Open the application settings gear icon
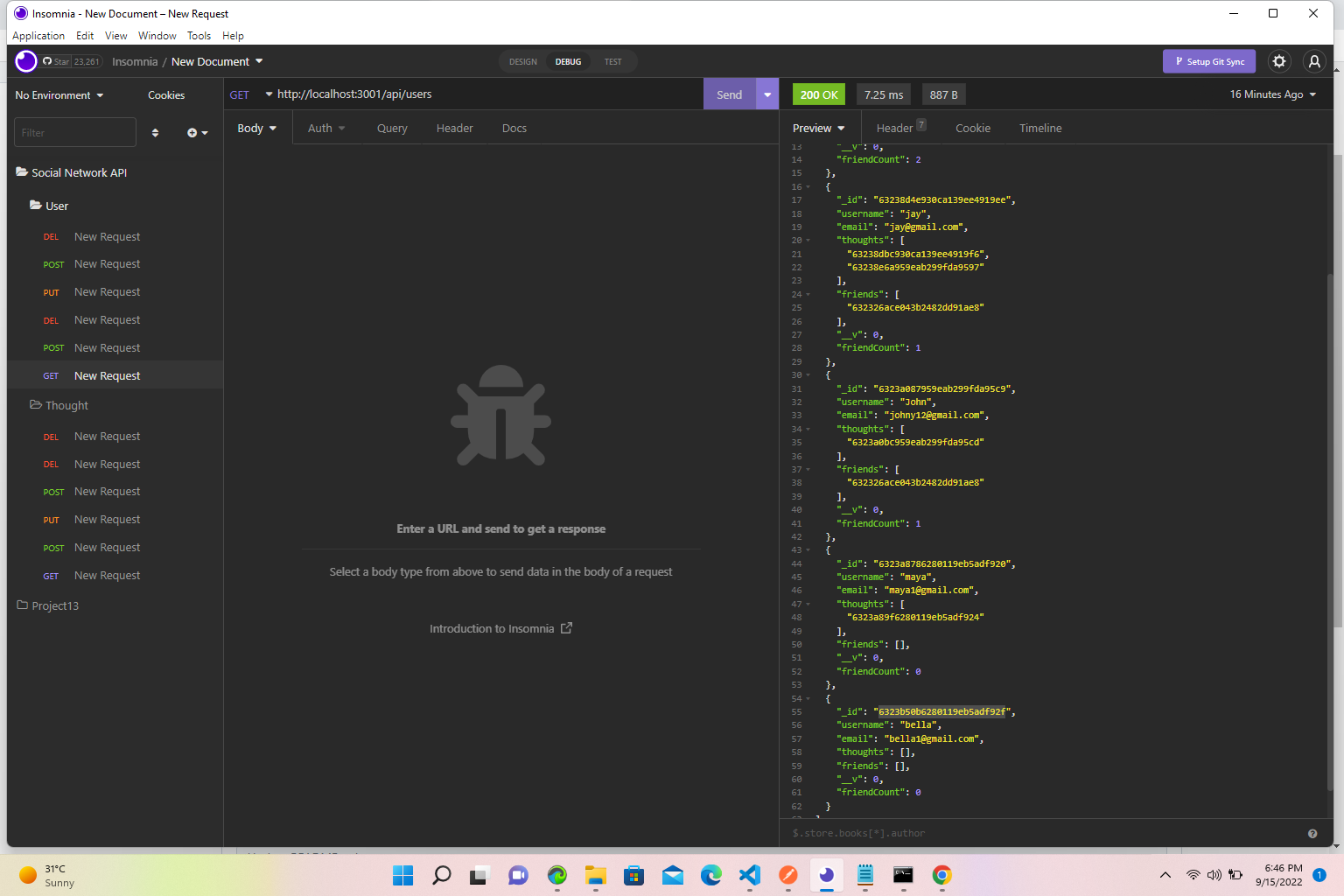Image resolution: width=1344 pixels, height=896 pixels. tap(1279, 61)
